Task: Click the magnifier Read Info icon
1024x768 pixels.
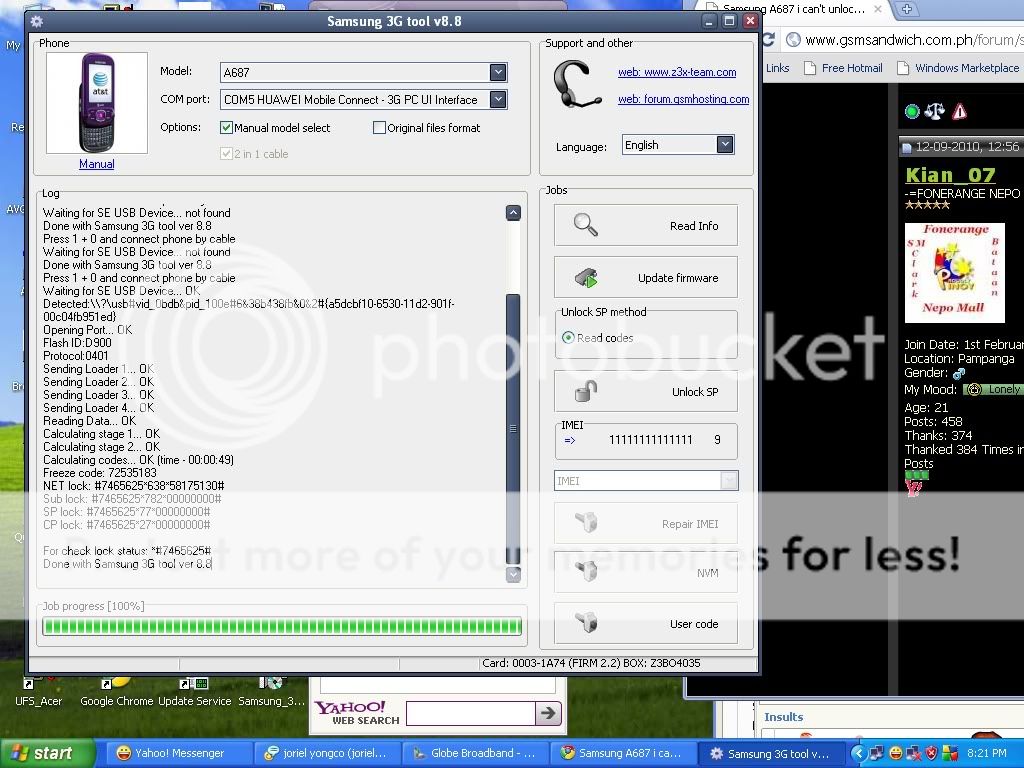Action: pyautogui.click(x=585, y=225)
